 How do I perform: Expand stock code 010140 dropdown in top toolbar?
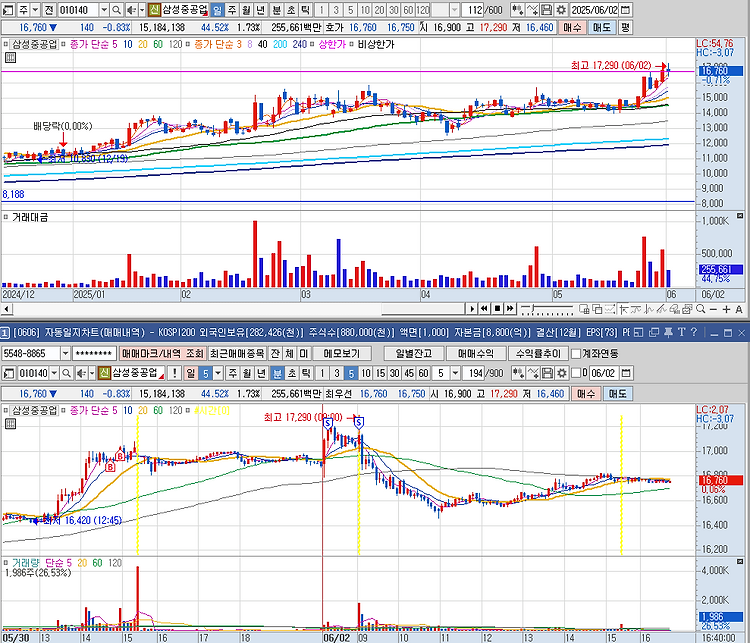pyautogui.click(x=104, y=10)
